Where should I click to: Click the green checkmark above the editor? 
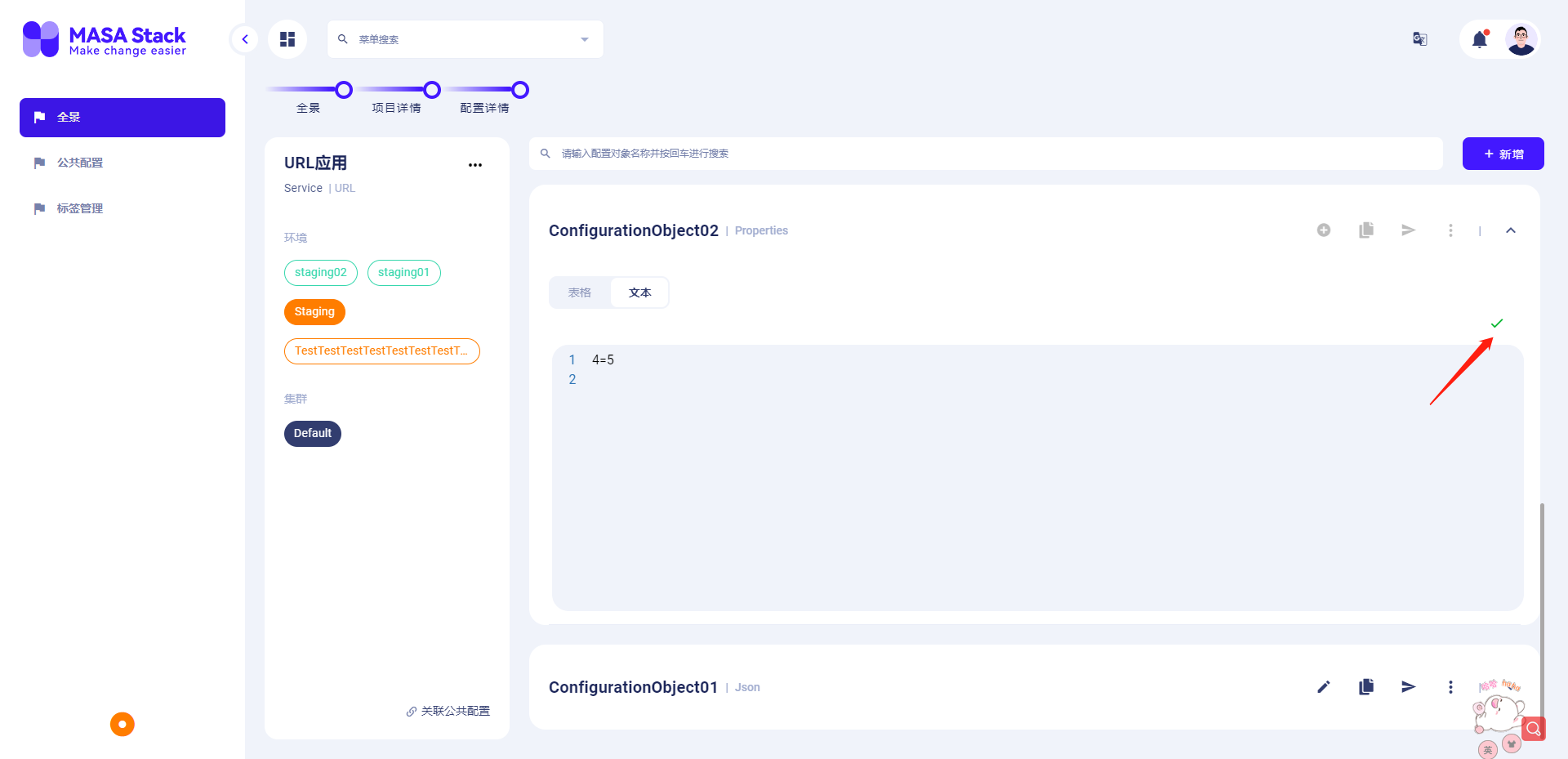click(1498, 323)
